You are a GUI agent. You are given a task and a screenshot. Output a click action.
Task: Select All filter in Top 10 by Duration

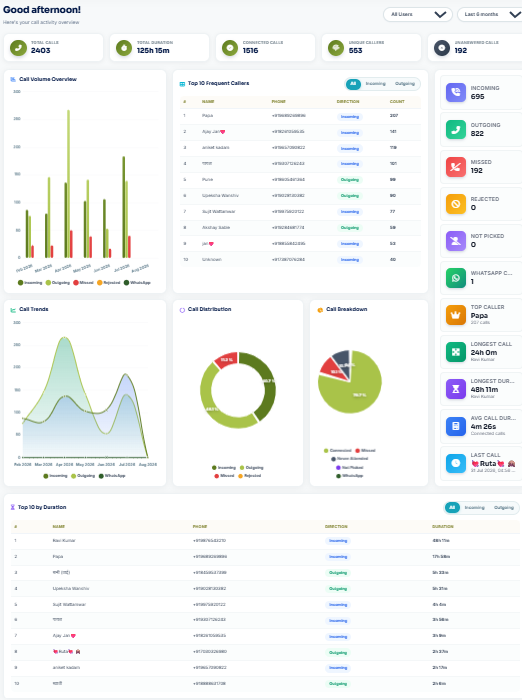tap(452, 508)
